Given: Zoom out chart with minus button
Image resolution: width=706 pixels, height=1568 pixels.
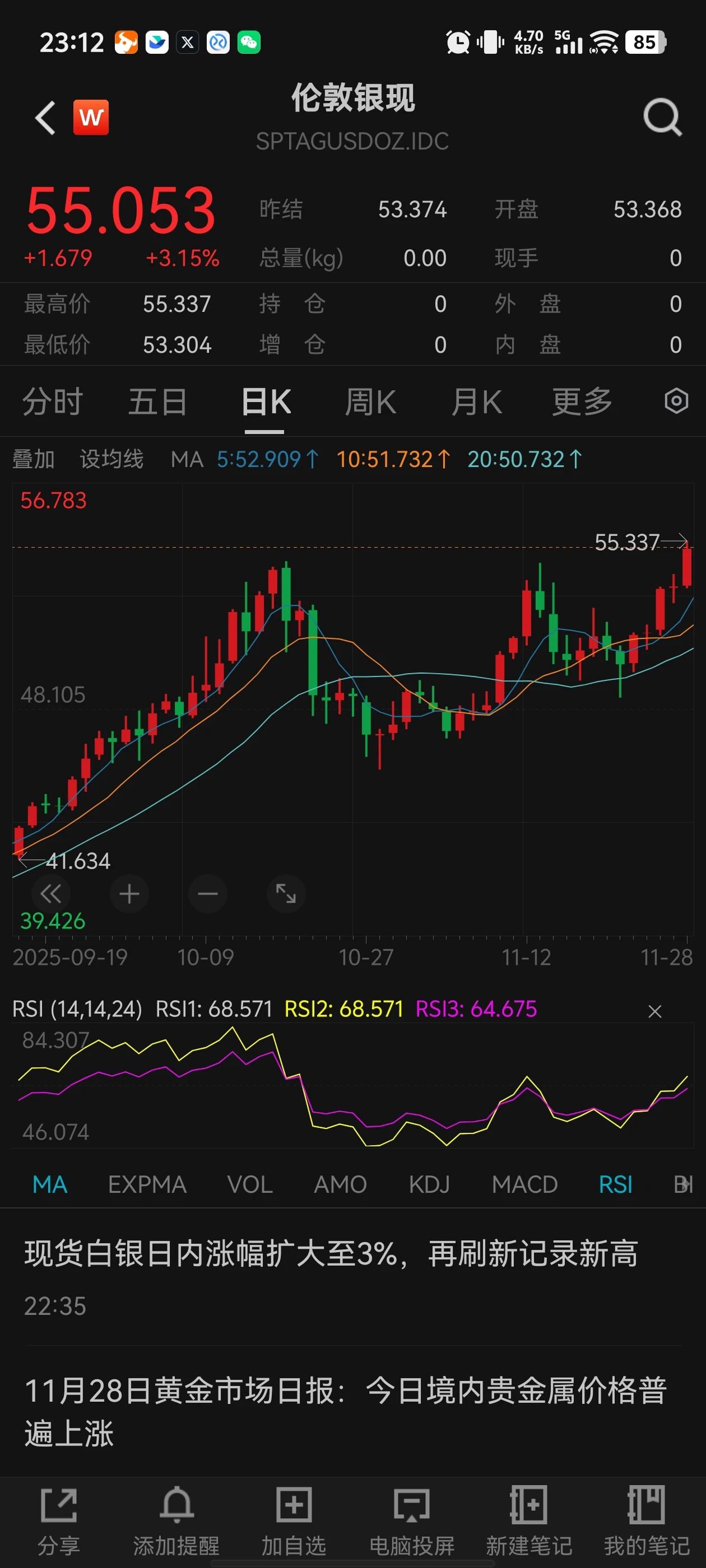Looking at the screenshot, I should click(x=208, y=894).
